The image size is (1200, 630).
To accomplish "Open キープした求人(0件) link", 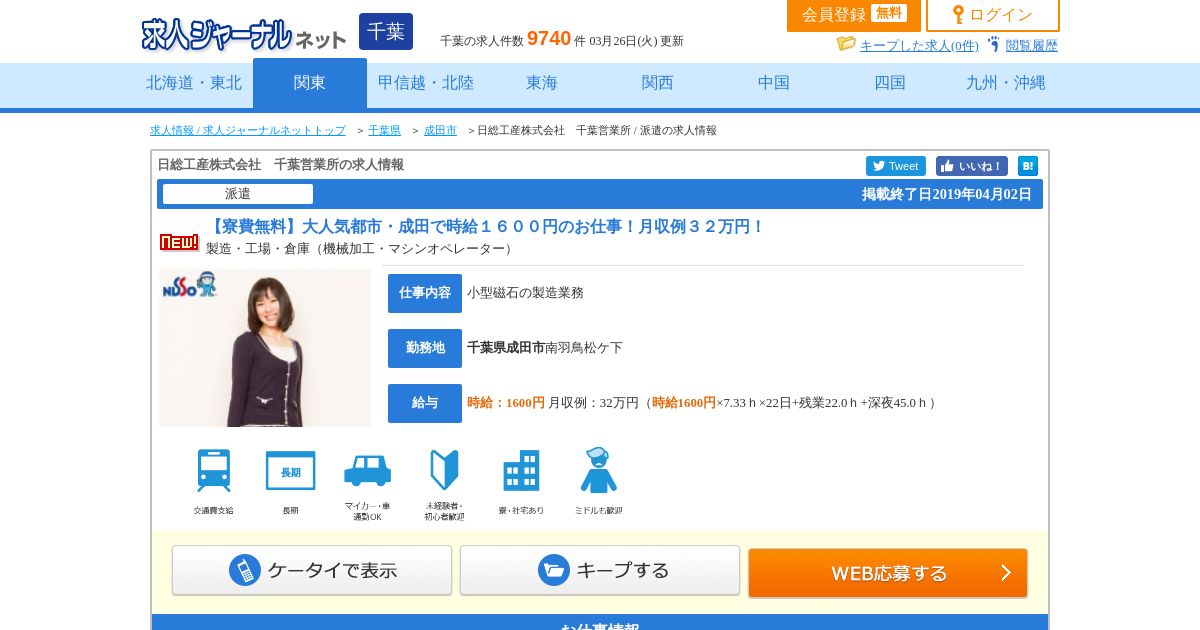I will click(x=919, y=45).
